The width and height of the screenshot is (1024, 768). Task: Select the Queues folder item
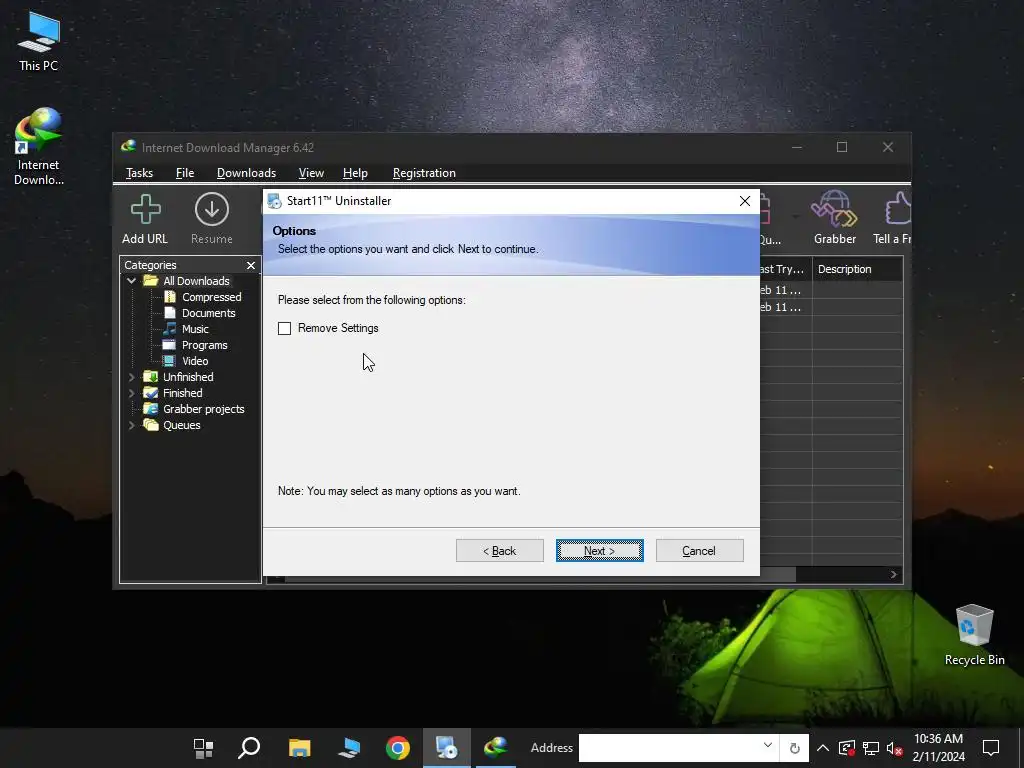point(181,425)
